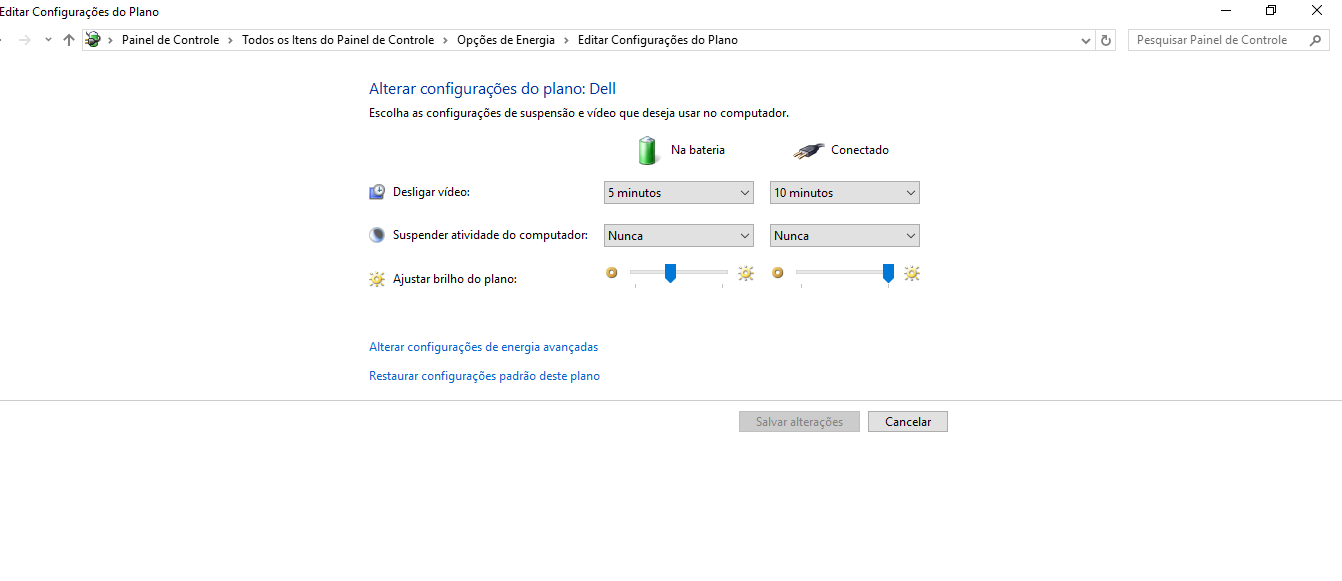The image size is (1342, 581).
Task: Open Desligar vídeo plugged-in dropdown (10 minutos)
Action: (x=844, y=193)
